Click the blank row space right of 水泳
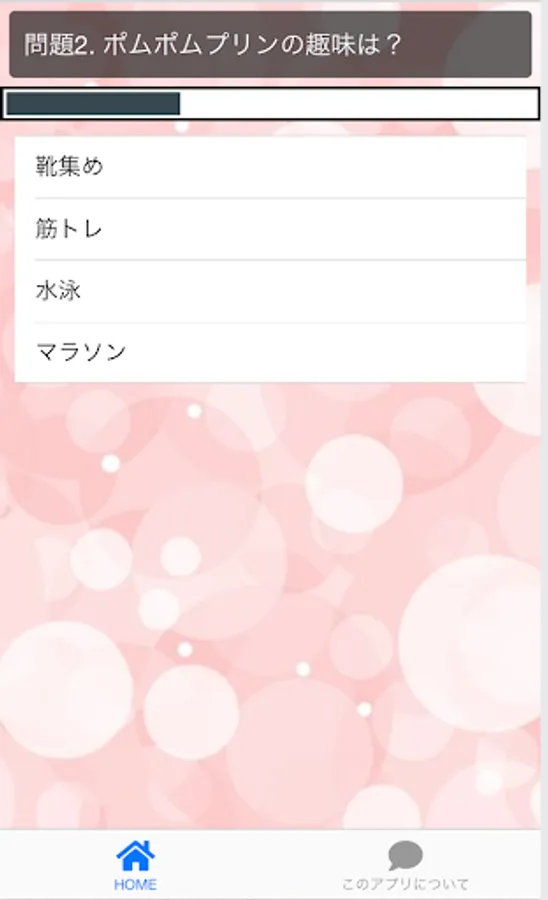 click(303, 291)
